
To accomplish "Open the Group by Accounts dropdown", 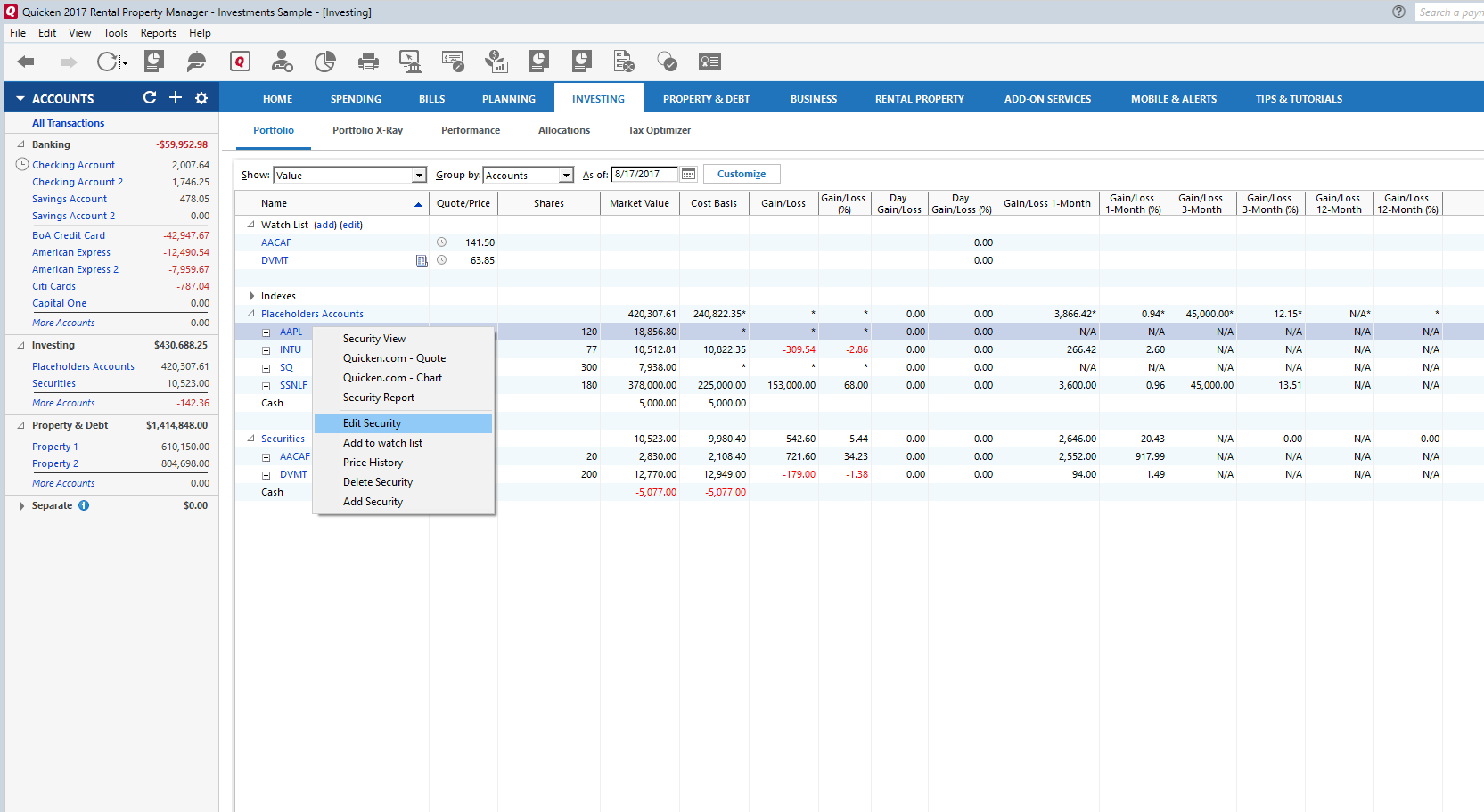I will click(566, 176).
